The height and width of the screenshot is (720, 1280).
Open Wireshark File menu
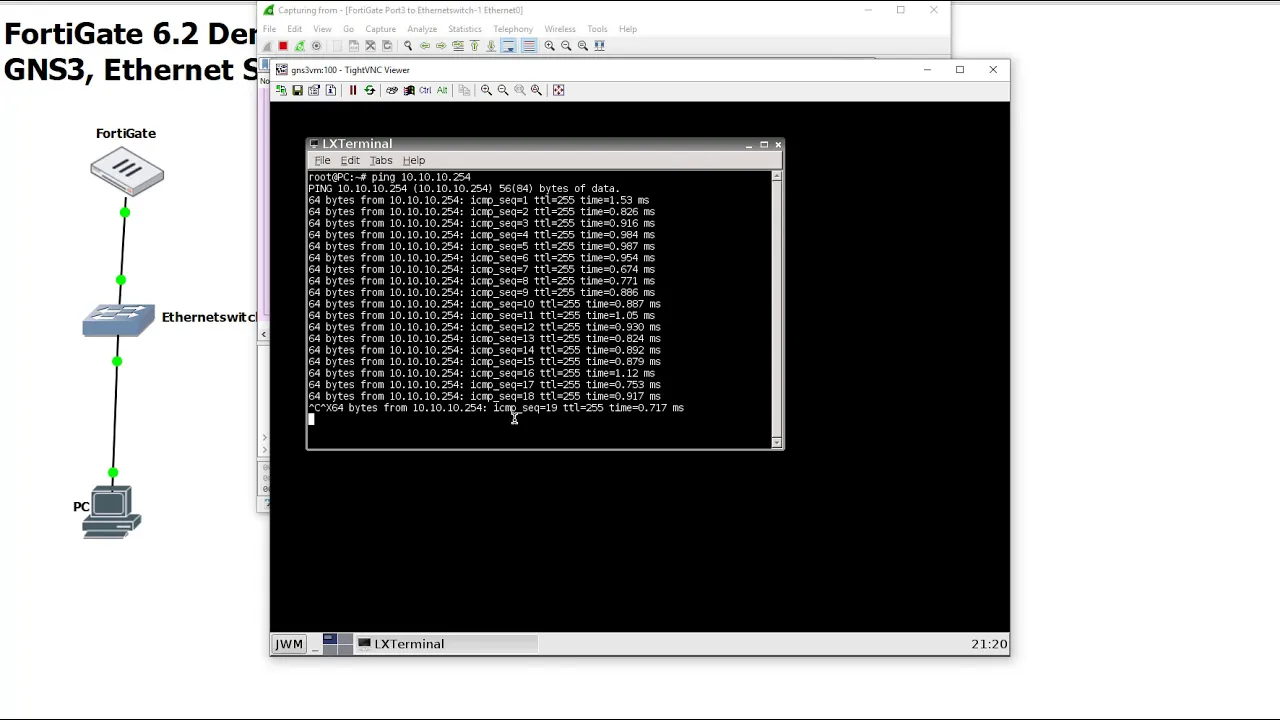click(269, 29)
